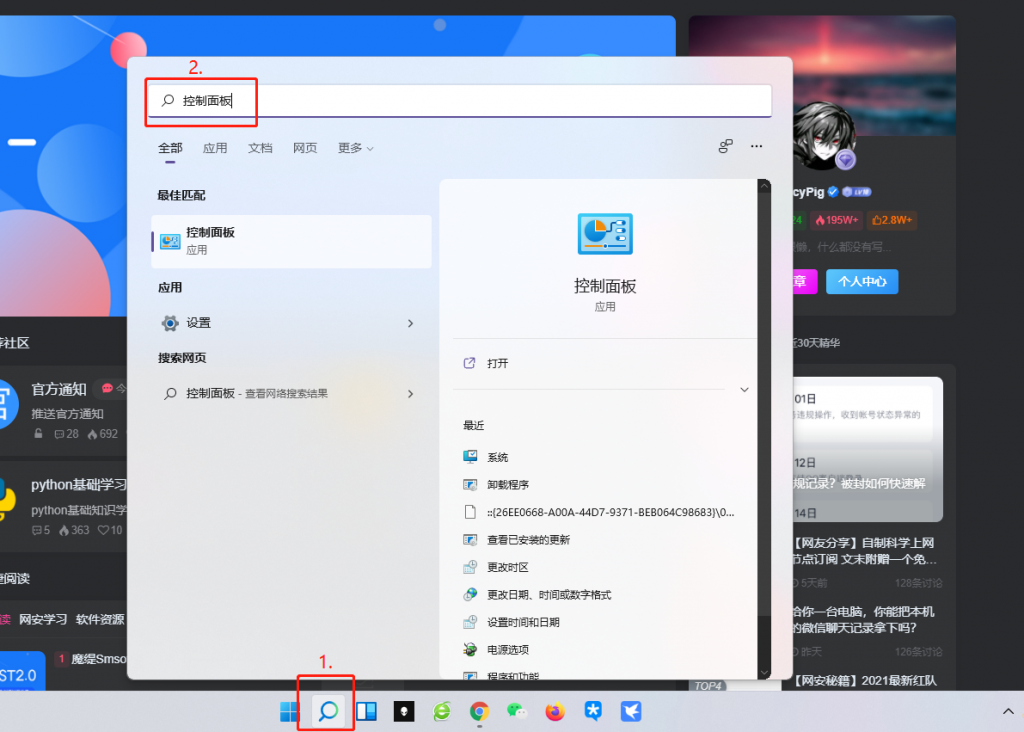The height and width of the screenshot is (732, 1024).
Task: Open the Widgets icon in taskbar
Action: (x=366, y=711)
